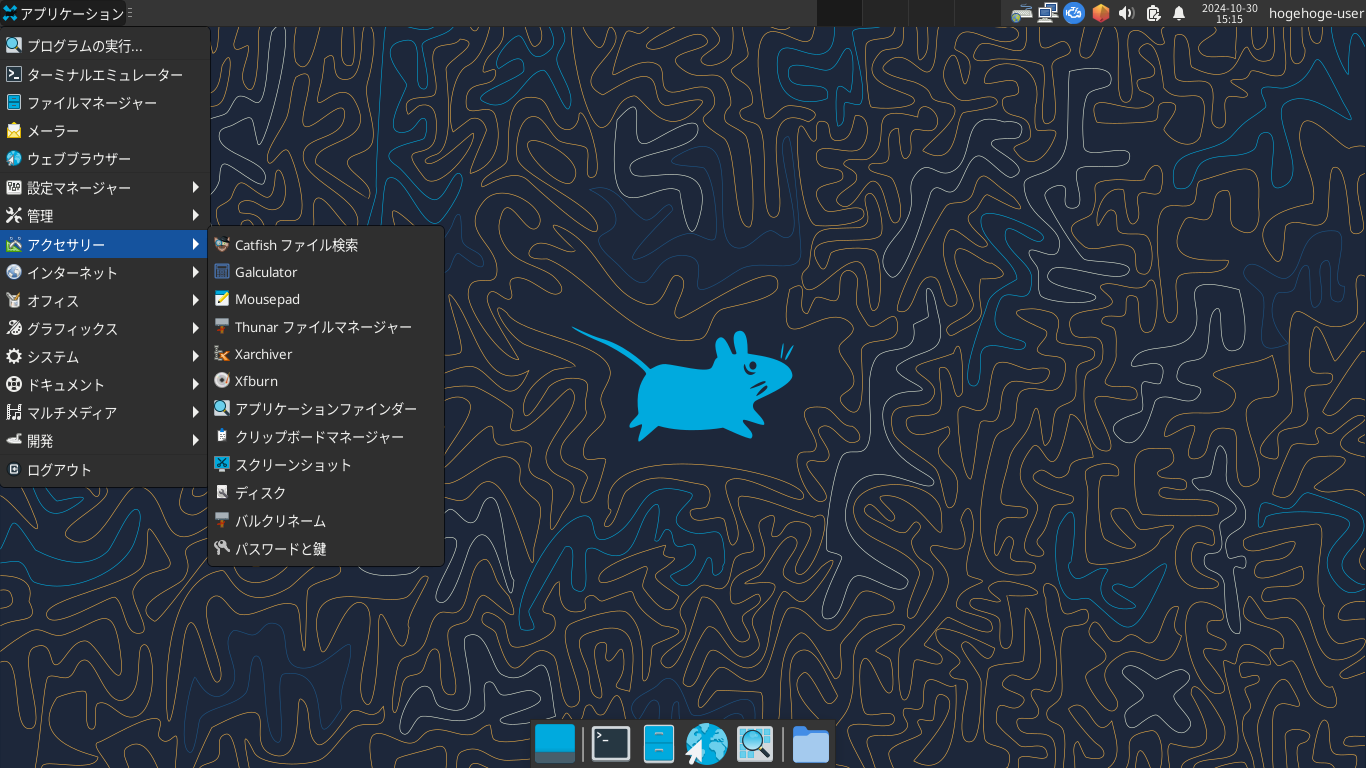This screenshot has height=768, width=1366.
Task: Expand the 管理 submenu arrow
Action: coord(196,215)
